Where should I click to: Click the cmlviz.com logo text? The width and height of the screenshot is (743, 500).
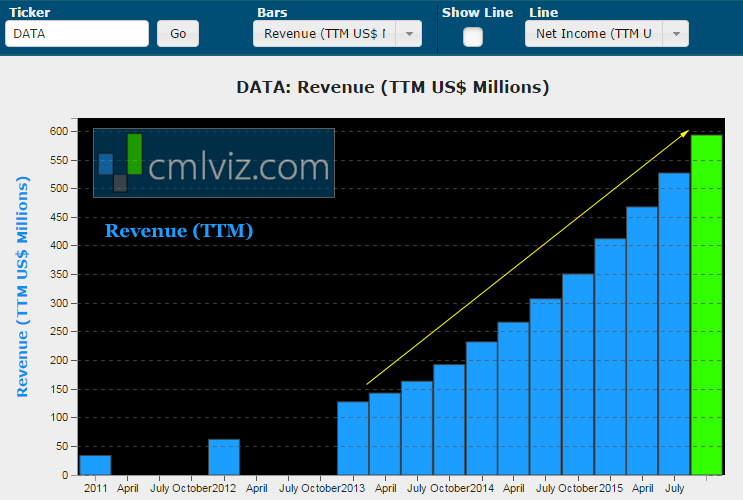pos(238,166)
